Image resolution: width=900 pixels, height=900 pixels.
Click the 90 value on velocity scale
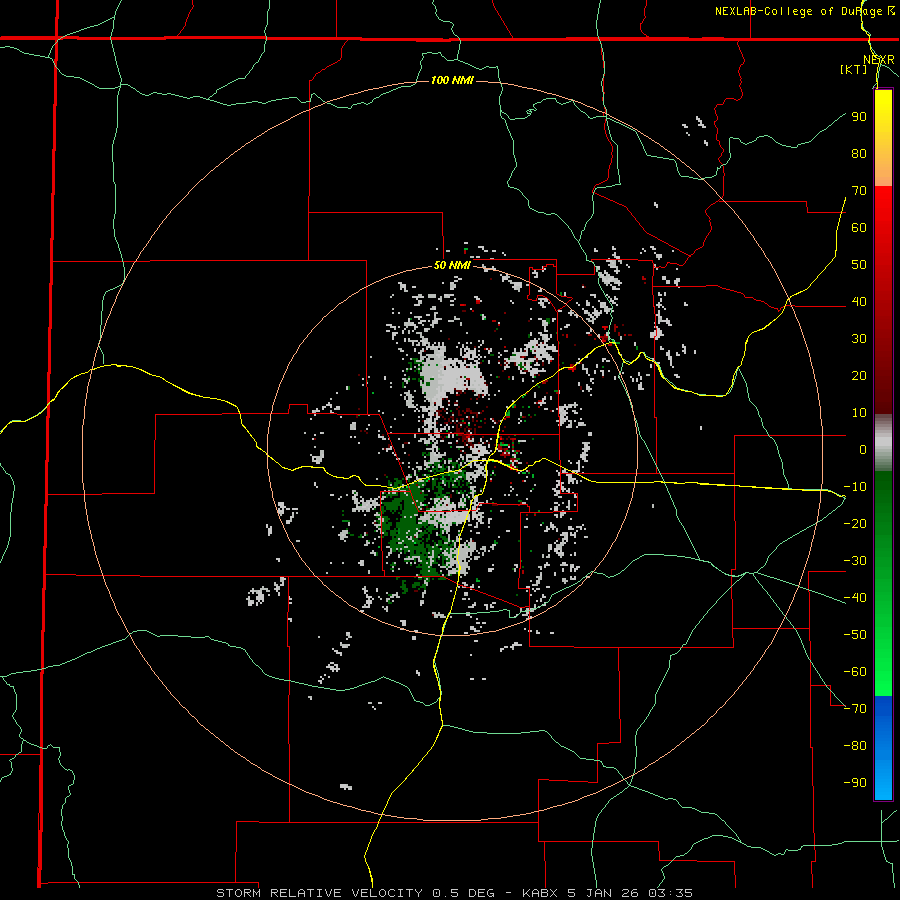click(x=859, y=117)
